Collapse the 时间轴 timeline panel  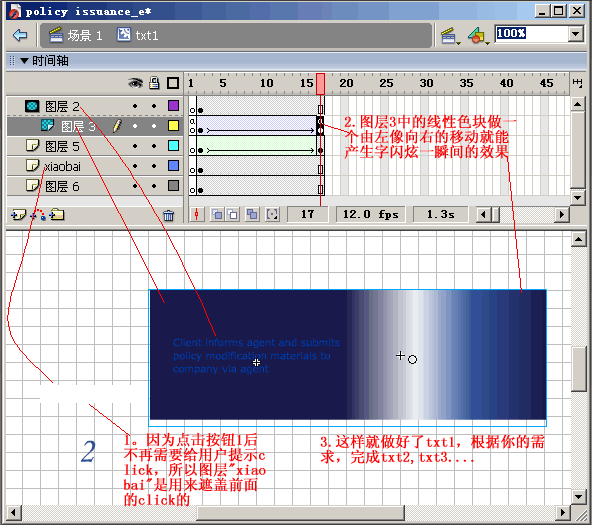(x=25, y=60)
